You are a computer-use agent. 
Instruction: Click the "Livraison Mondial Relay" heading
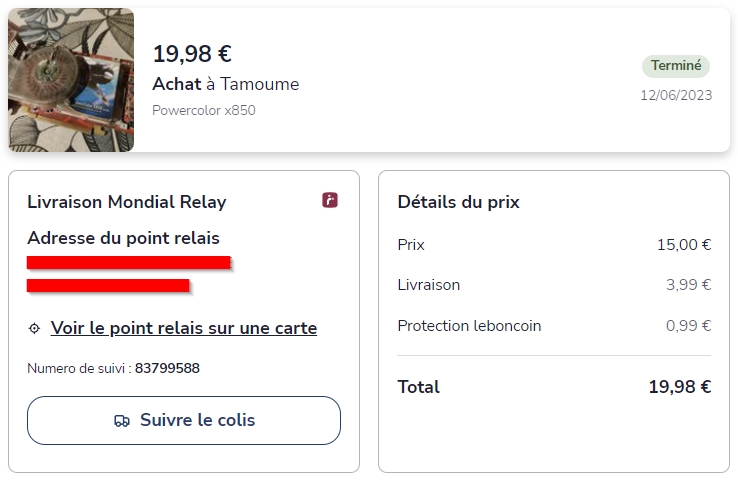tap(127, 202)
